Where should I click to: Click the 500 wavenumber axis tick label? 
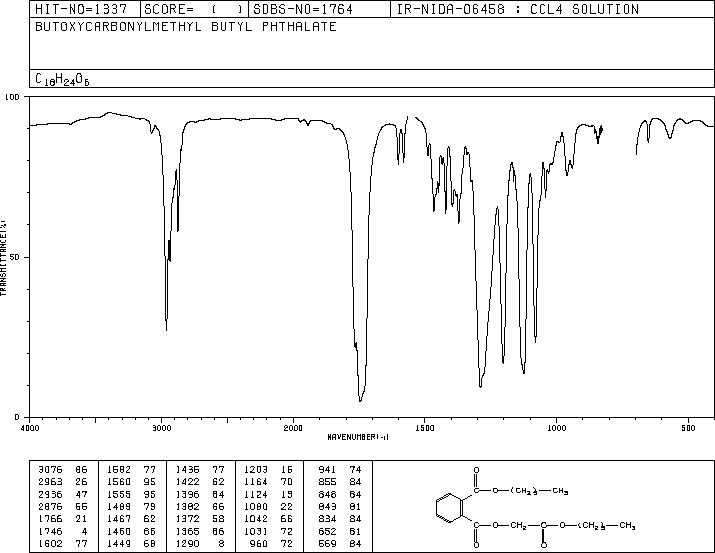pos(688,428)
